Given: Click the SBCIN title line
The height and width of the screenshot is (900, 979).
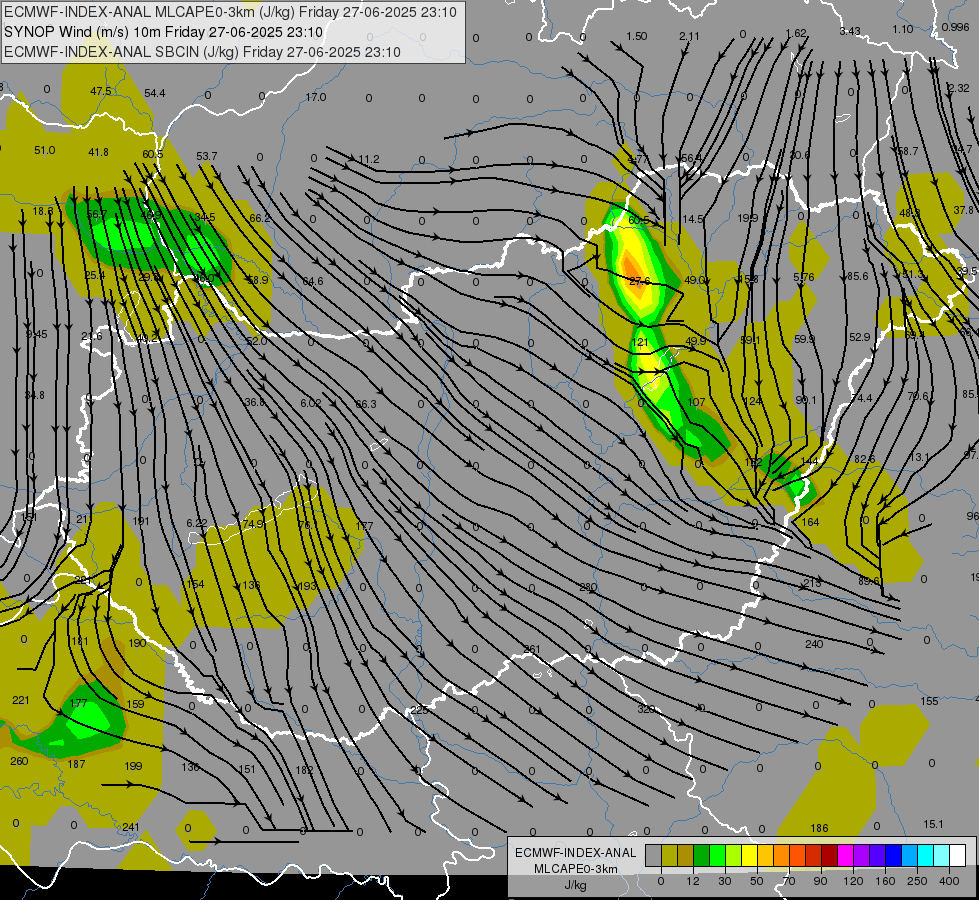Looking at the screenshot, I should [202, 52].
